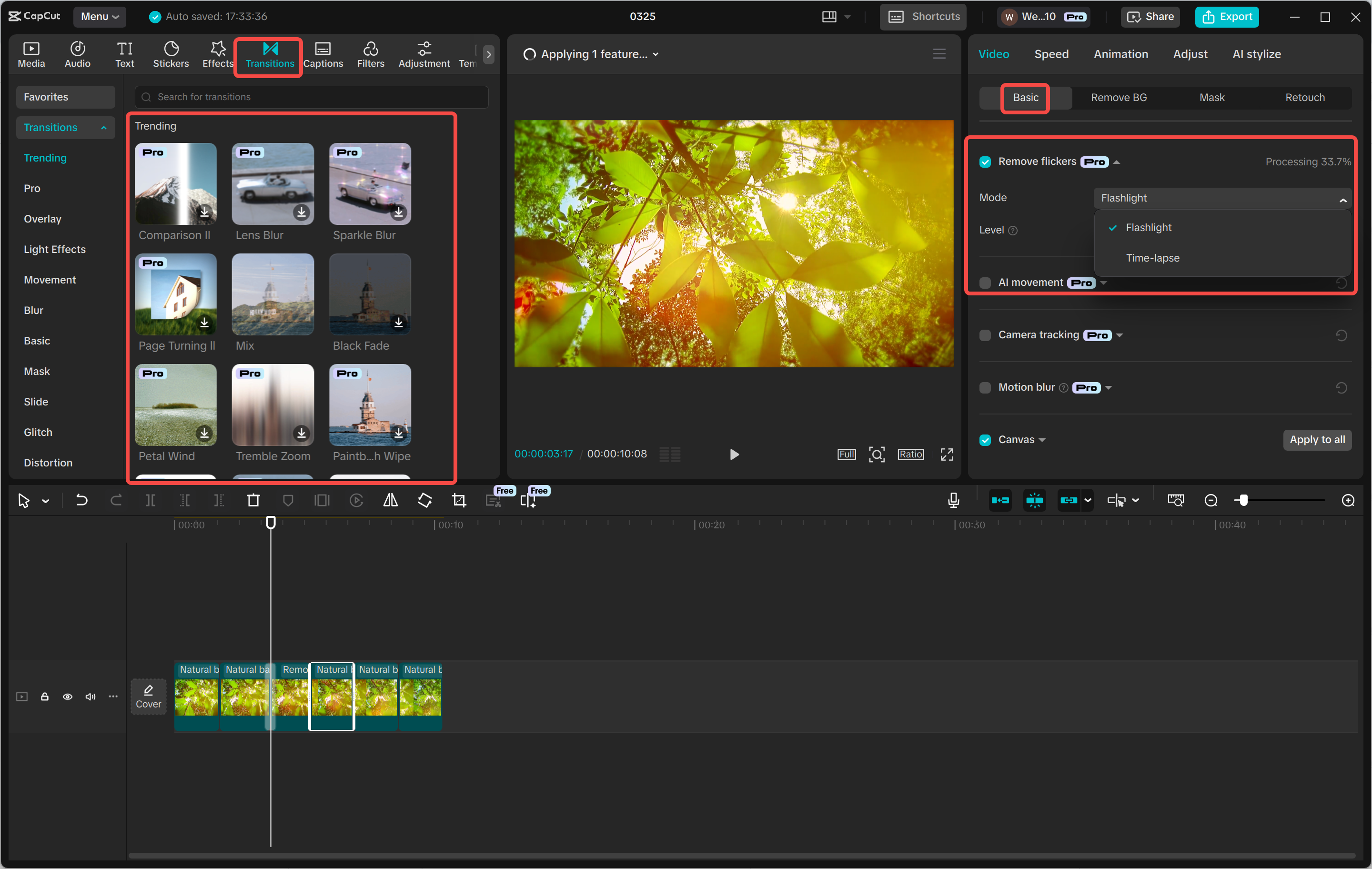Switch to the Animation tab
This screenshot has width=1372, height=869.
click(1120, 54)
